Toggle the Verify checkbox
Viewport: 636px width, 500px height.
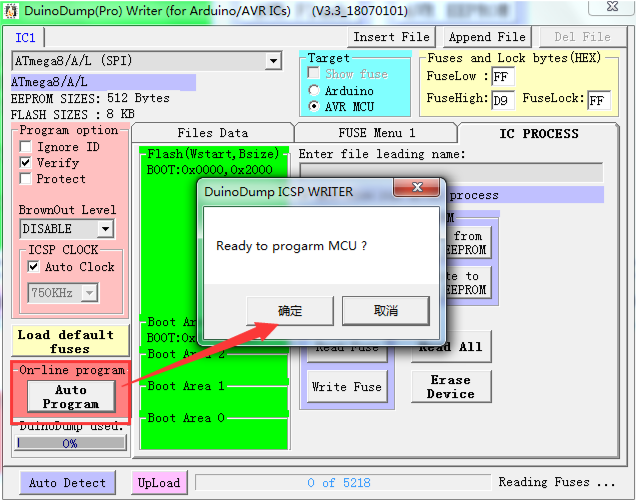(26, 163)
